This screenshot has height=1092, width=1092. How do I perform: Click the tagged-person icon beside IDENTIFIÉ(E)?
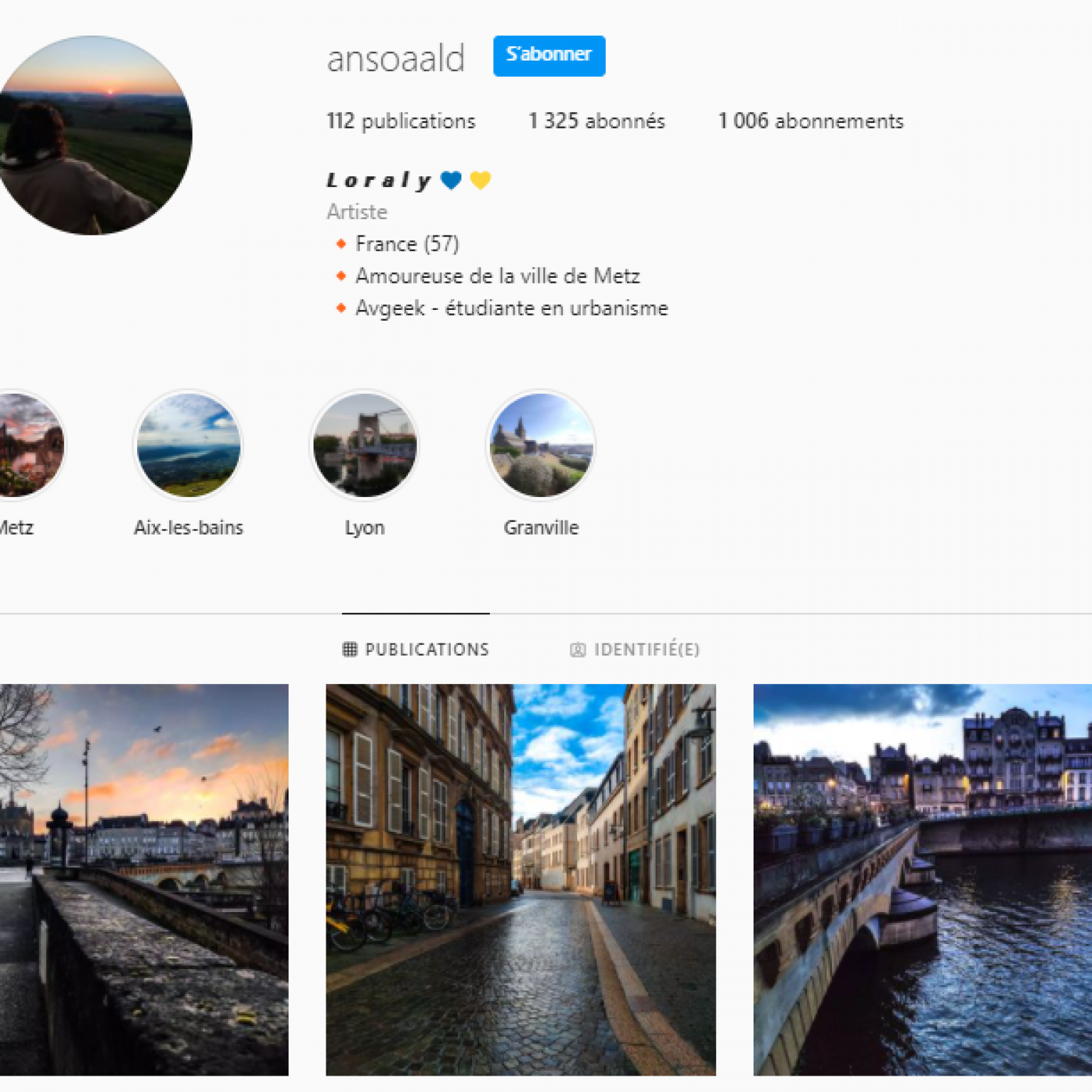tap(578, 650)
